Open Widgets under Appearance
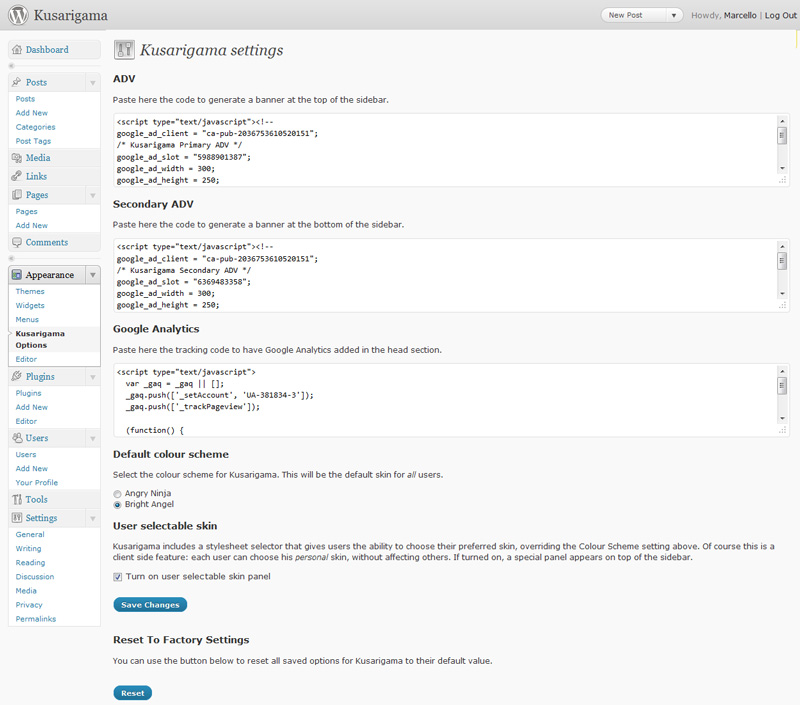The width and height of the screenshot is (800, 705). (x=30, y=306)
